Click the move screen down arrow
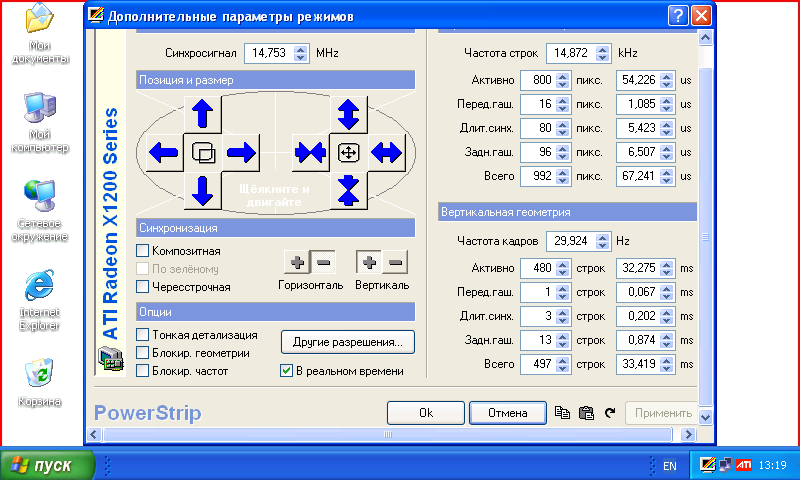 [204, 188]
